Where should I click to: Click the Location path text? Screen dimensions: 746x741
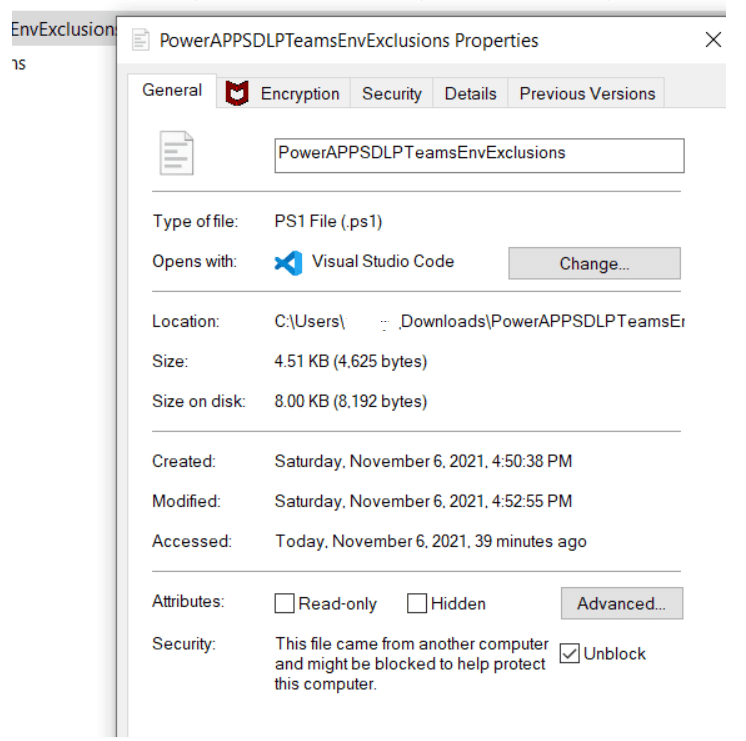point(479,322)
